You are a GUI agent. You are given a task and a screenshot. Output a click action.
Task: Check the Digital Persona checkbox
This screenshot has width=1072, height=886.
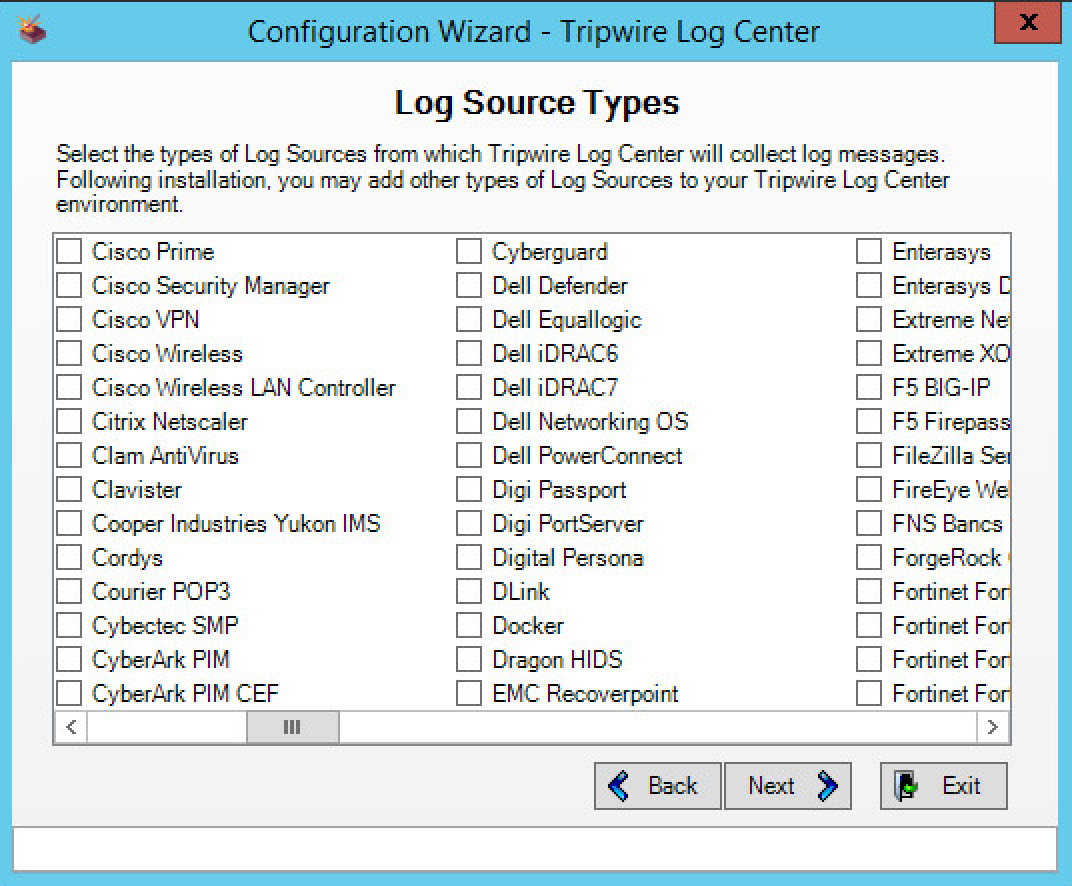coord(469,558)
